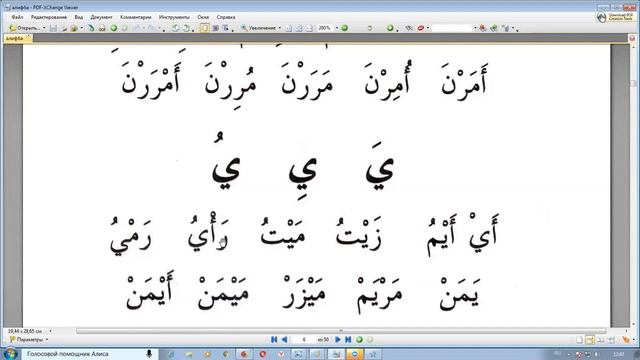This screenshot has width=640, height=360.
Task: Open the Редактирование menu
Action: pyautogui.click(x=49, y=17)
